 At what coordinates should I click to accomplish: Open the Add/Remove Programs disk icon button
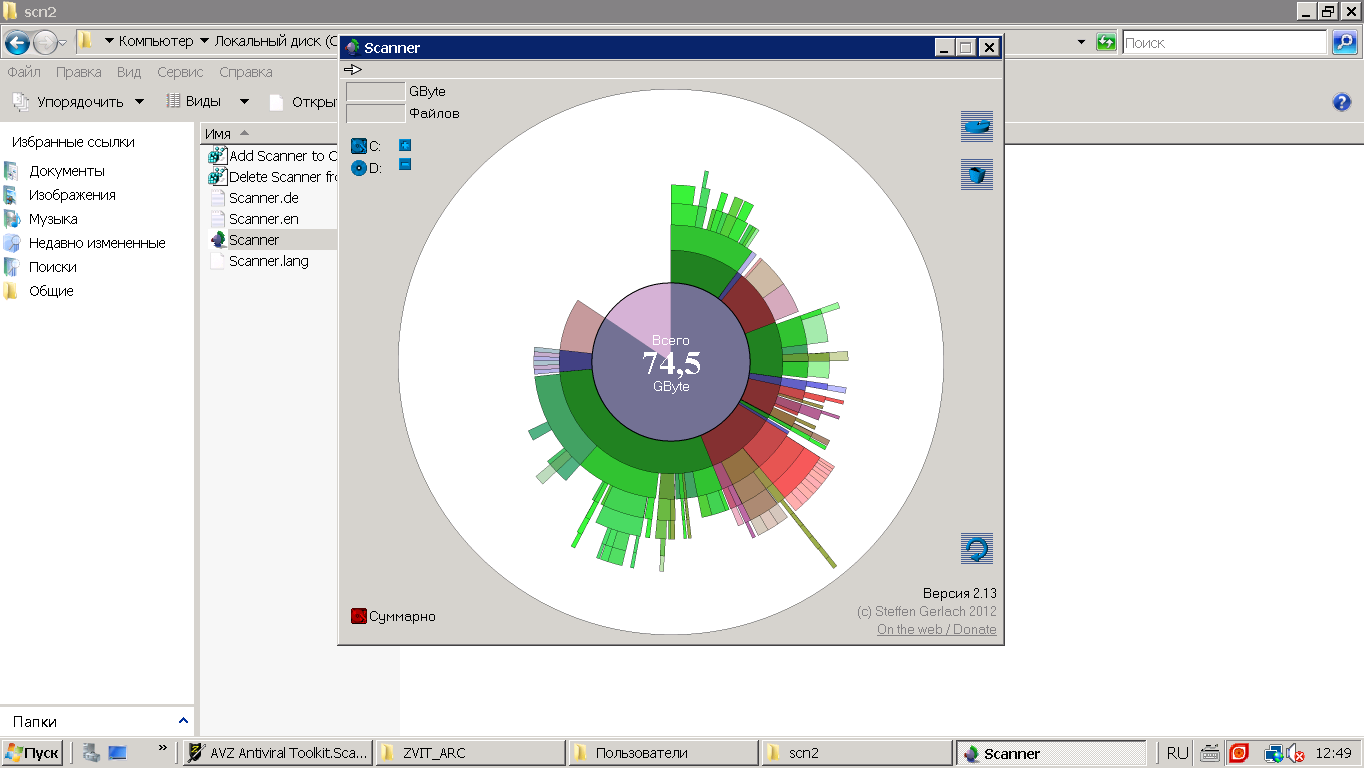click(977, 127)
